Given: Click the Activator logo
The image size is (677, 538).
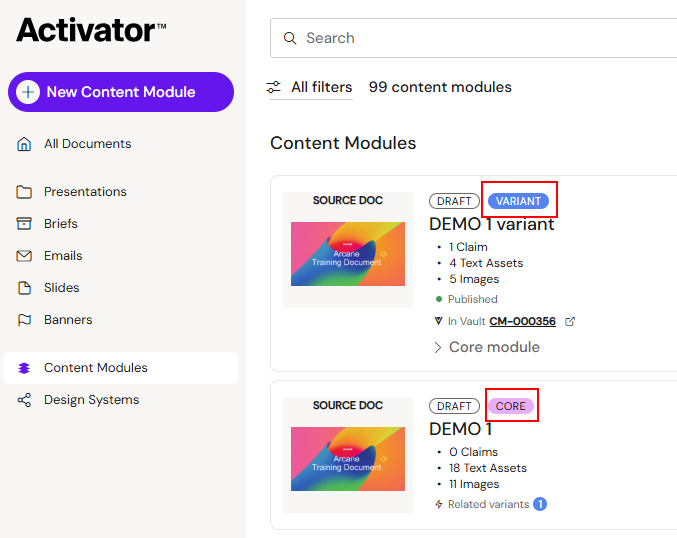Looking at the screenshot, I should pos(91,30).
